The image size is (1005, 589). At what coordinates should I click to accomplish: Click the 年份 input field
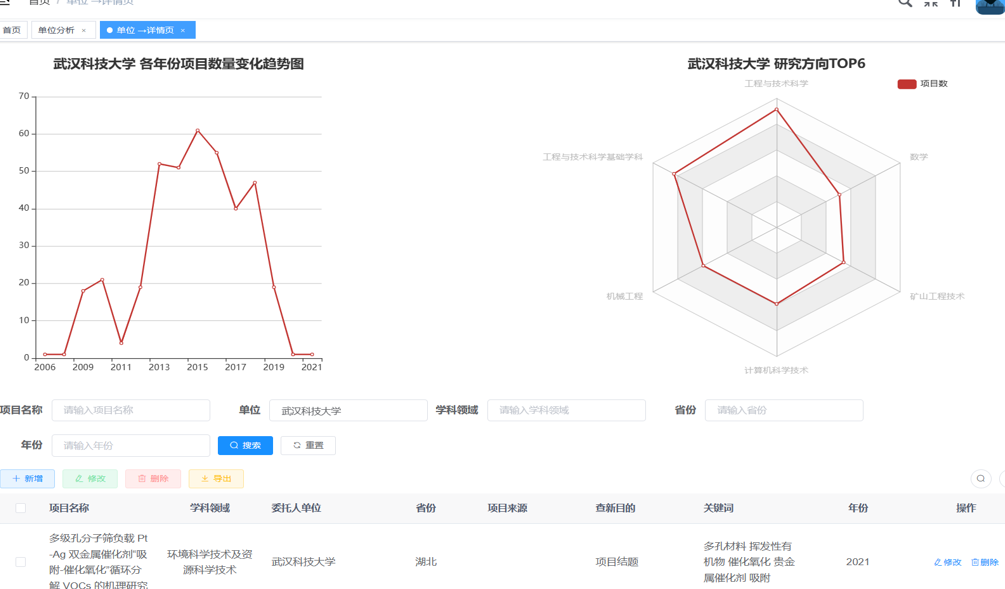(131, 445)
